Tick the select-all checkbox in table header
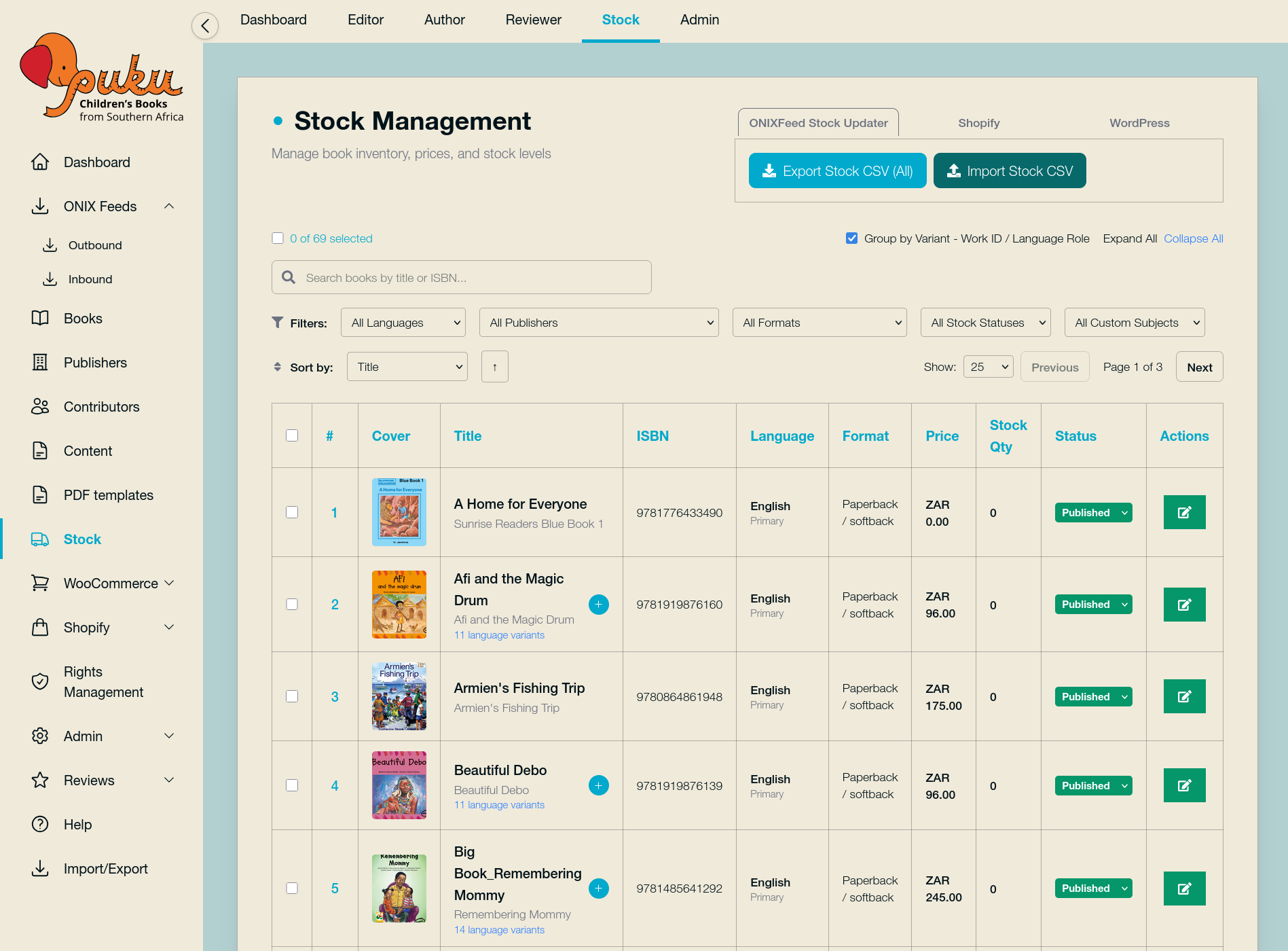This screenshot has height=951, width=1288. pos(292,436)
